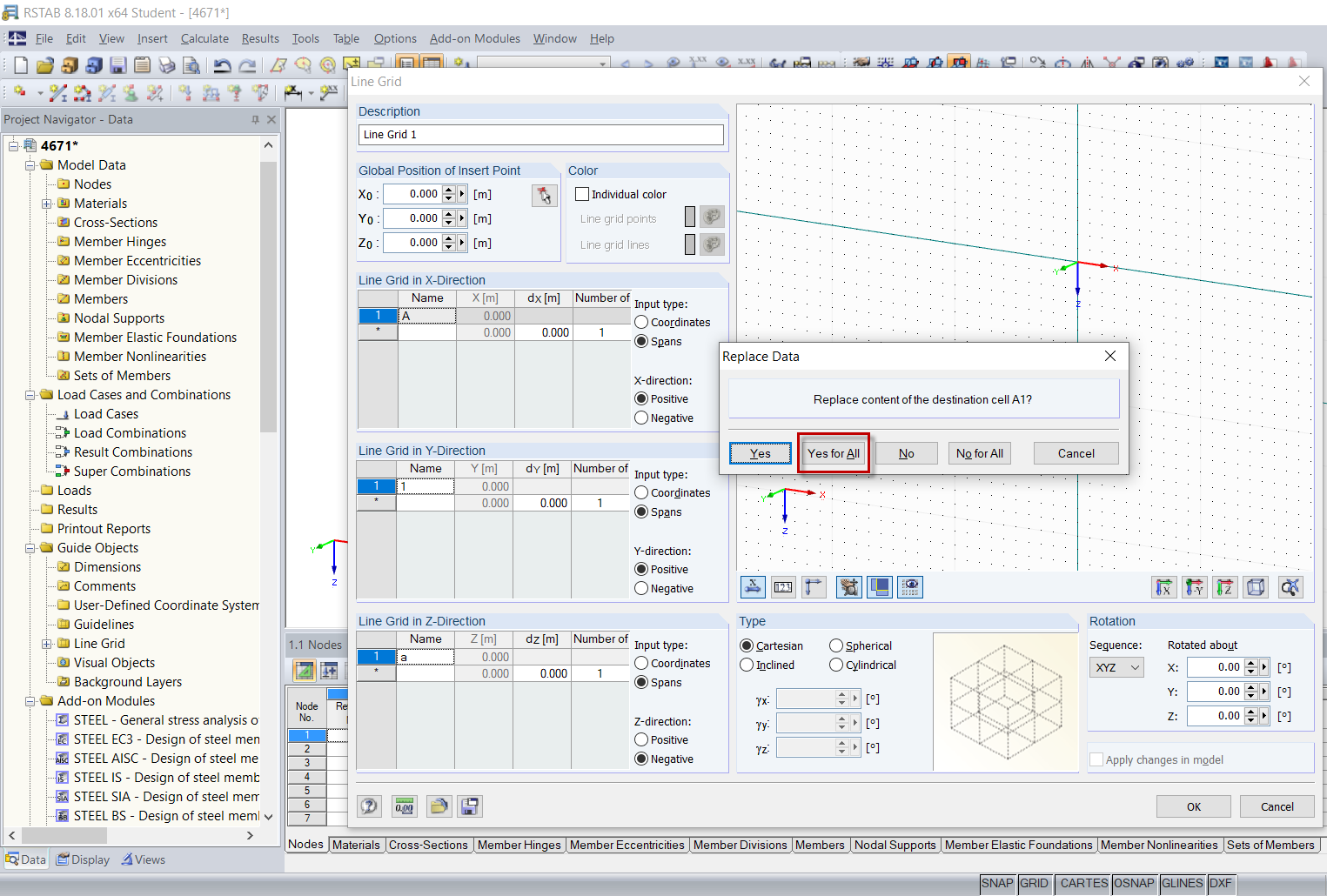Screen dimensions: 1327x896
Task: Select Negative for Y-direction
Action: 641,588
